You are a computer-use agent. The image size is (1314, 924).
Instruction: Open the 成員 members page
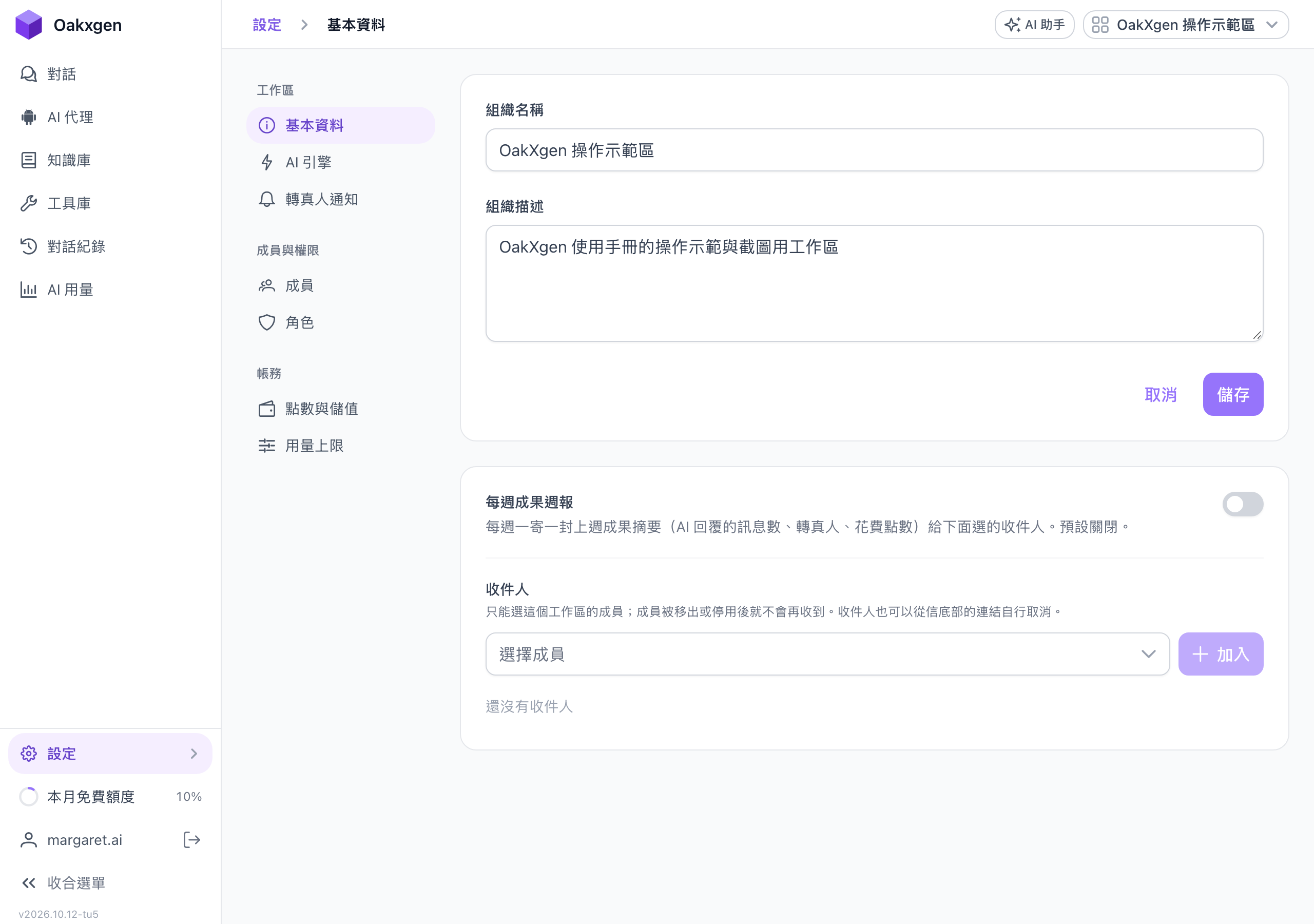340,286
